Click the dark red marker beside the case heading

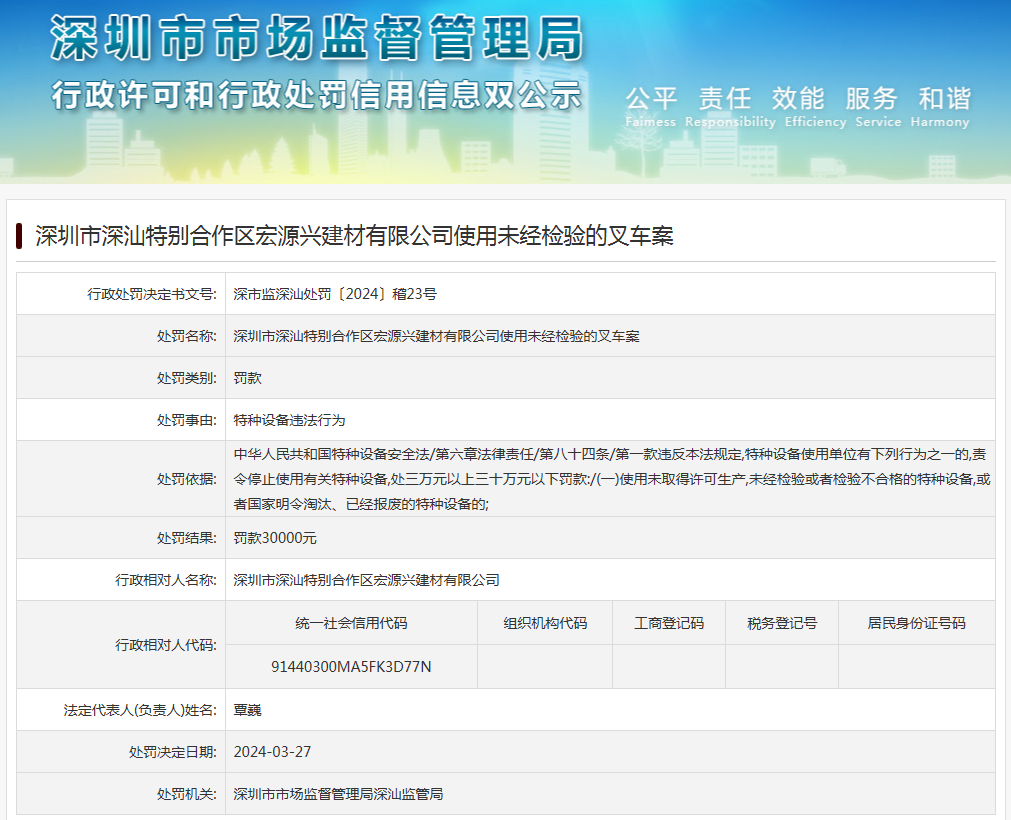[x=19, y=236]
